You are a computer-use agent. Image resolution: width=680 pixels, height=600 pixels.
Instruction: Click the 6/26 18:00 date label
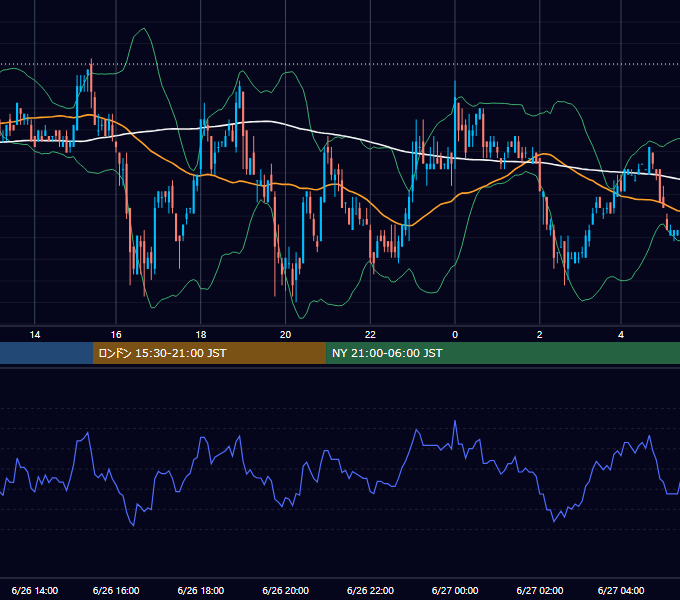[x=201, y=590]
